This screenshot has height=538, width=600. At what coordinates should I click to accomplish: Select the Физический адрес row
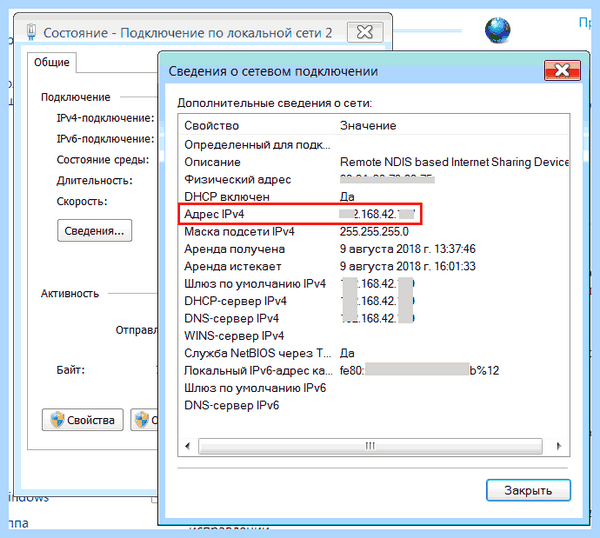click(373, 179)
